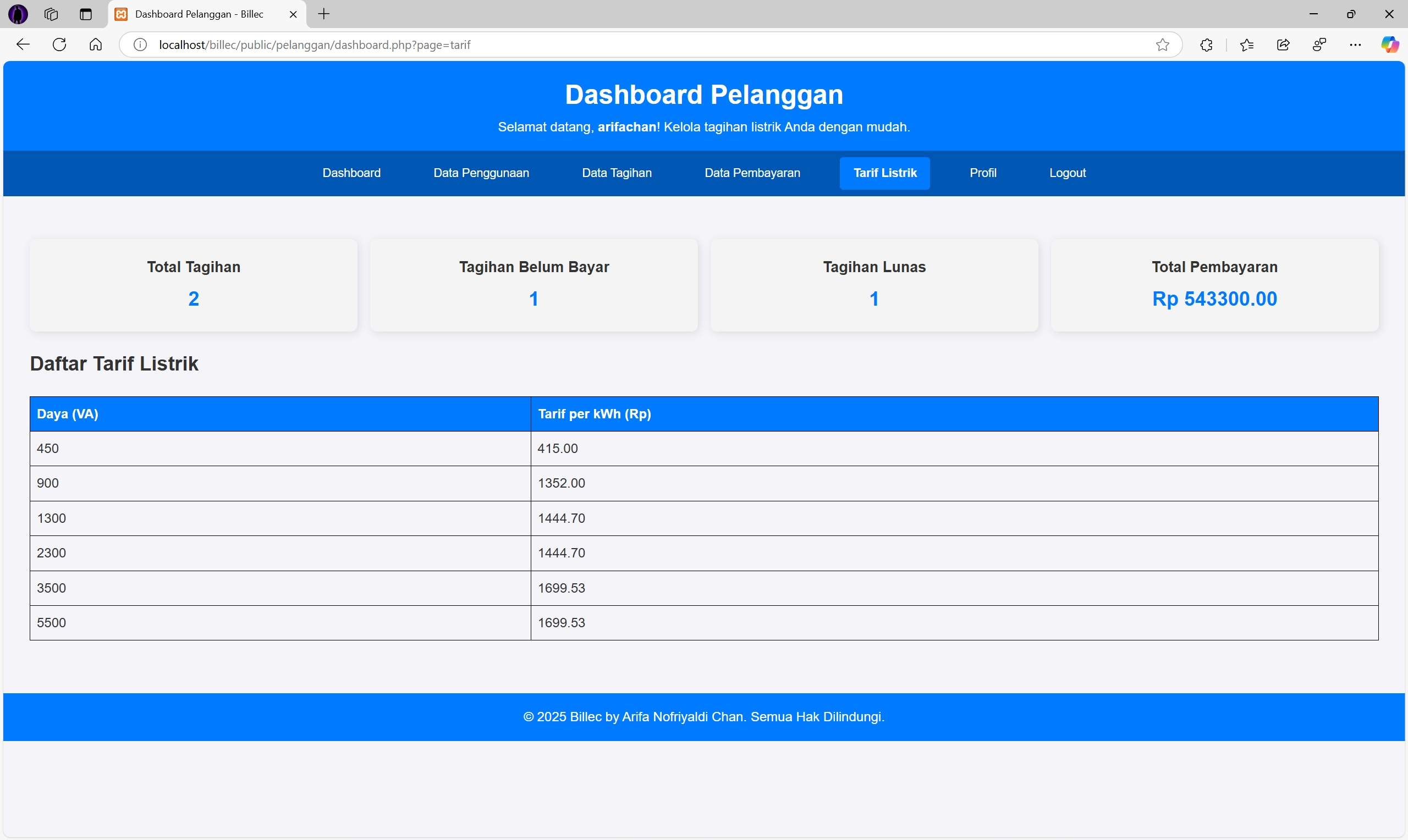Select the 1352.00 tariff cell
Image resolution: width=1408 pixels, height=840 pixels.
pos(954,483)
